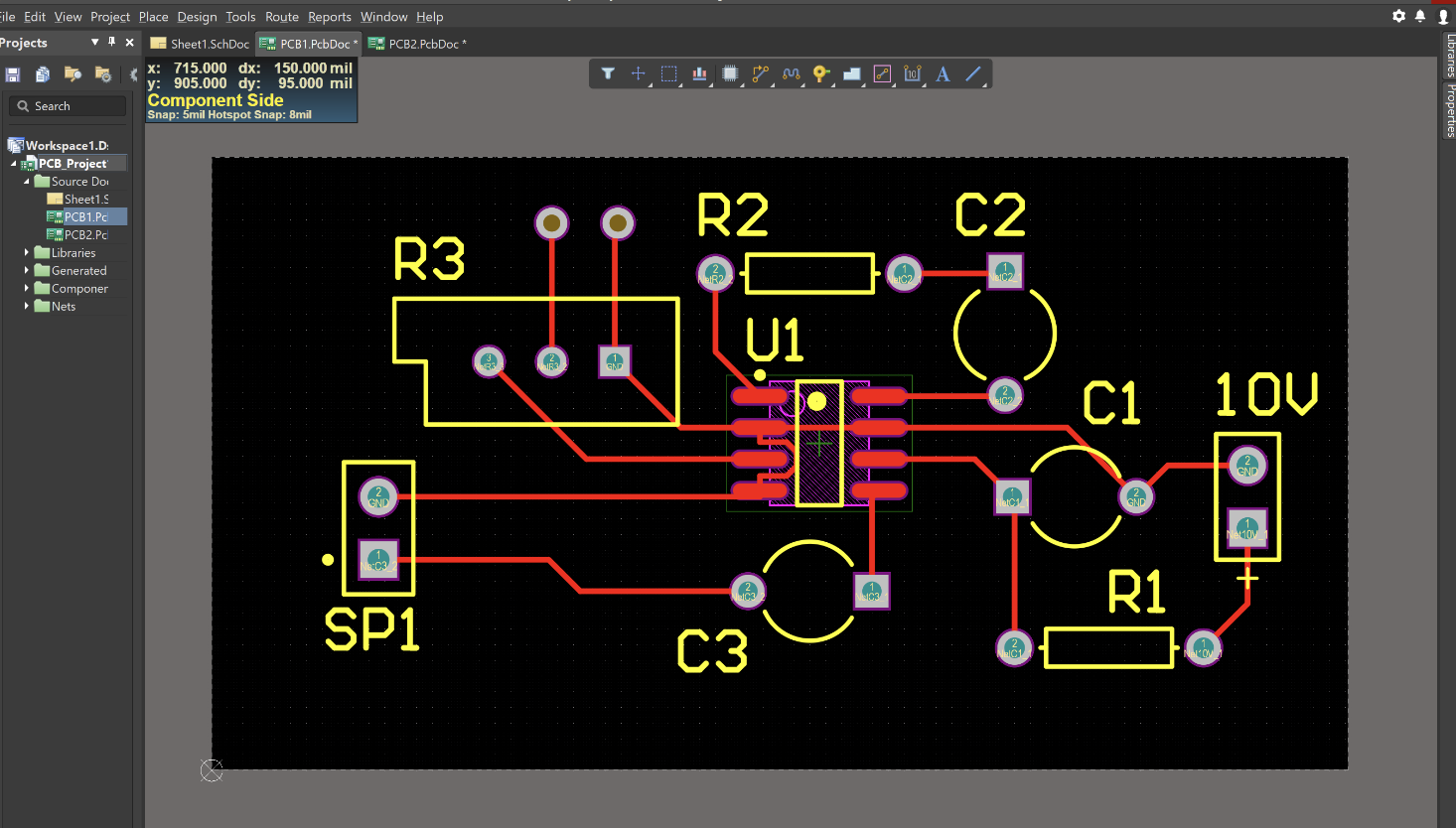Activate the Interactive Routing tool
The image size is (1456, 828).
pyautogui.click(x=761, y=73)
